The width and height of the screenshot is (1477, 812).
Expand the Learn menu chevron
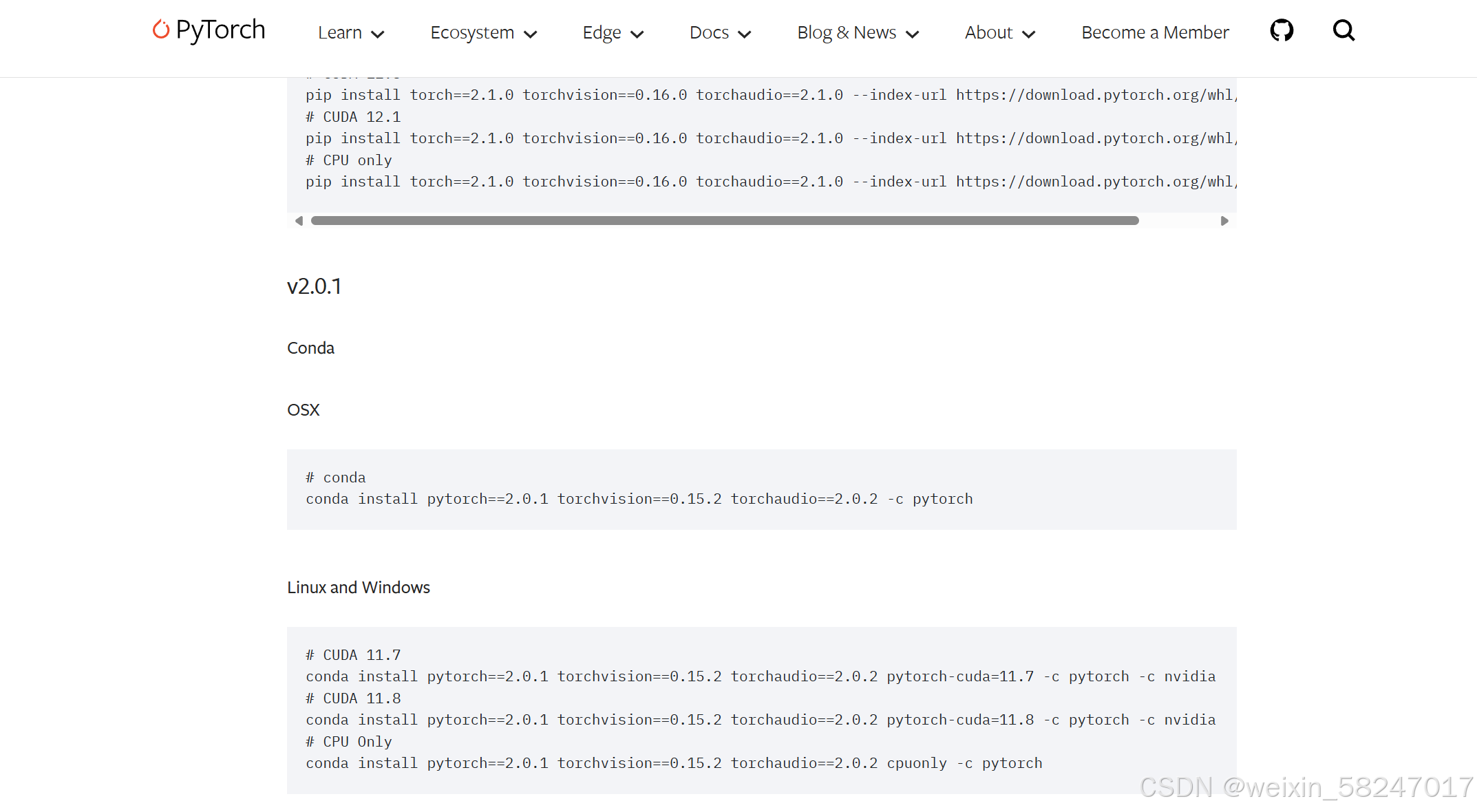tap(378, 34)
